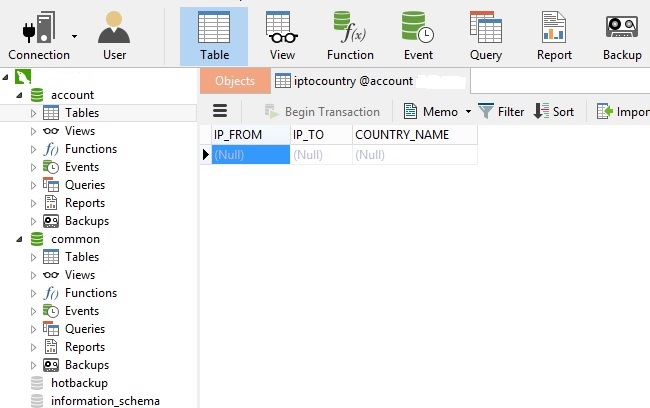Select the row indicator arrow
Screen dimensions: 650x408
click(206, 155)
